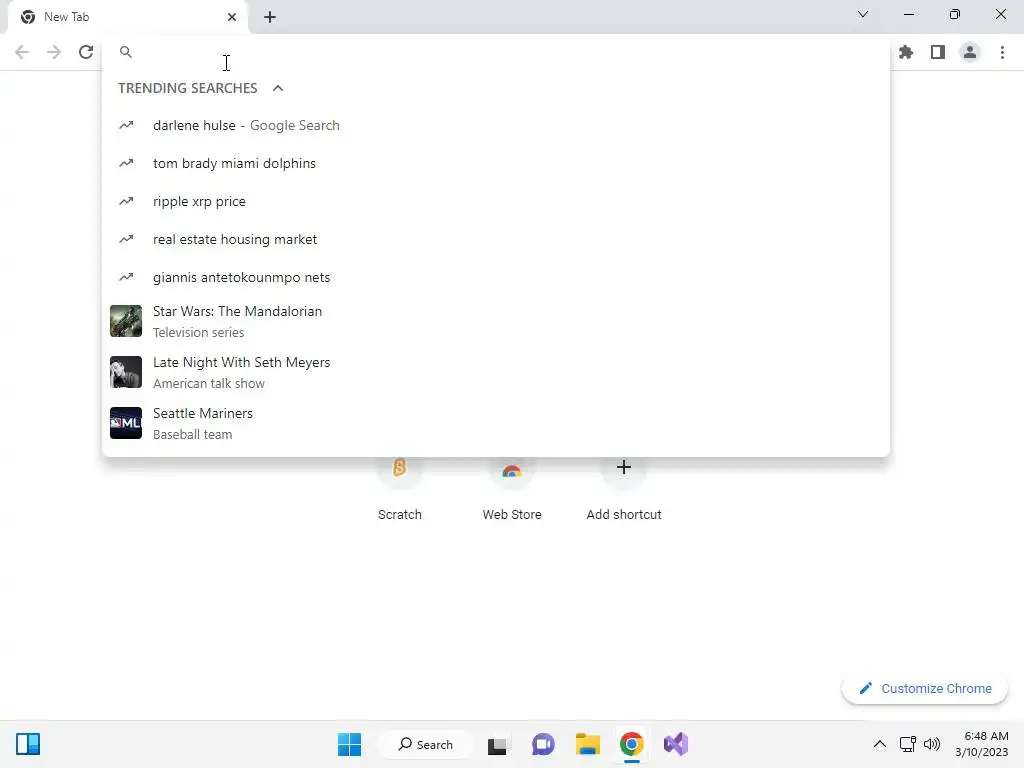Screen dimensions: 1024x768
Task: Open the Extensions puzzle icon
Action: (x=906, y=52)
